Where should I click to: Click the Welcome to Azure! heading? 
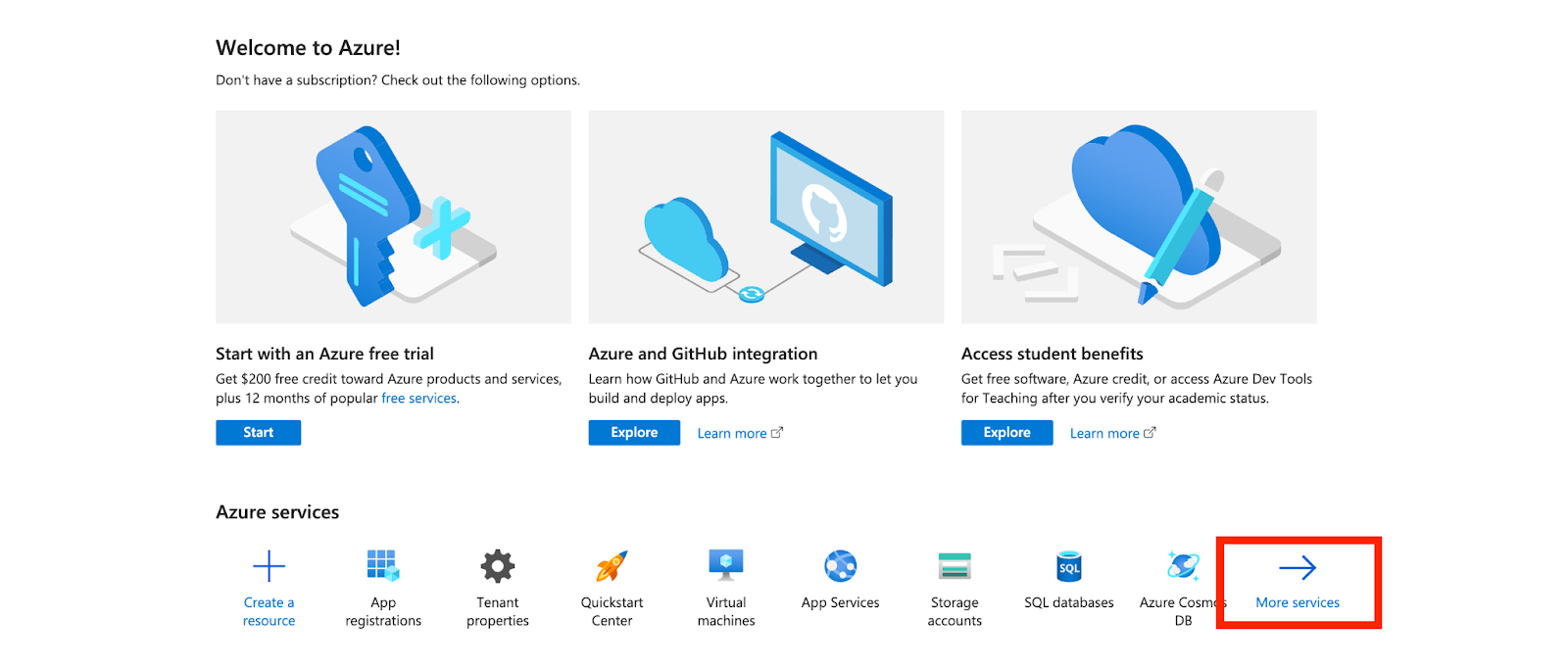tap(308, 48)
